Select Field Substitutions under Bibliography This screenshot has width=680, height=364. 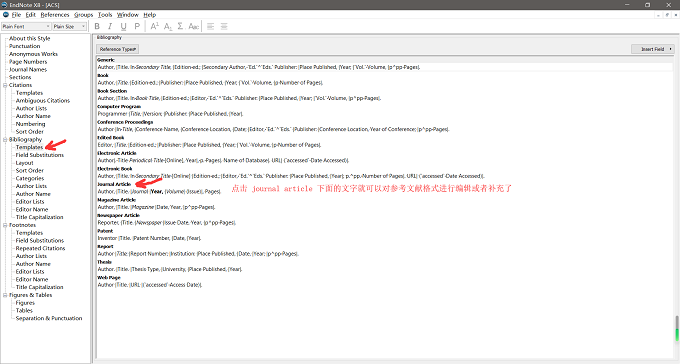tap(40, 155)
